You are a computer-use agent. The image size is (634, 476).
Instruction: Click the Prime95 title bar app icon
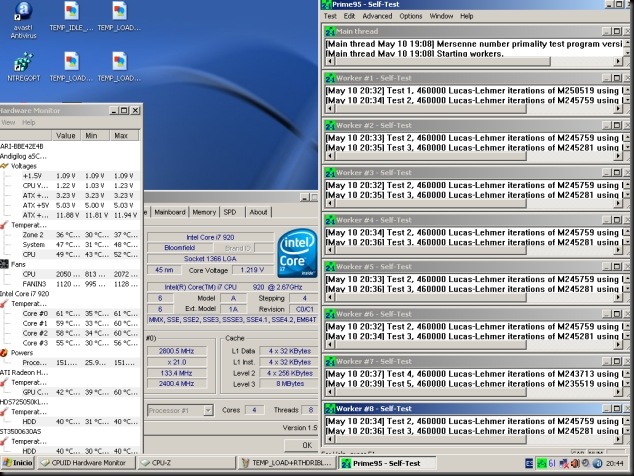(x=326, y=4)
